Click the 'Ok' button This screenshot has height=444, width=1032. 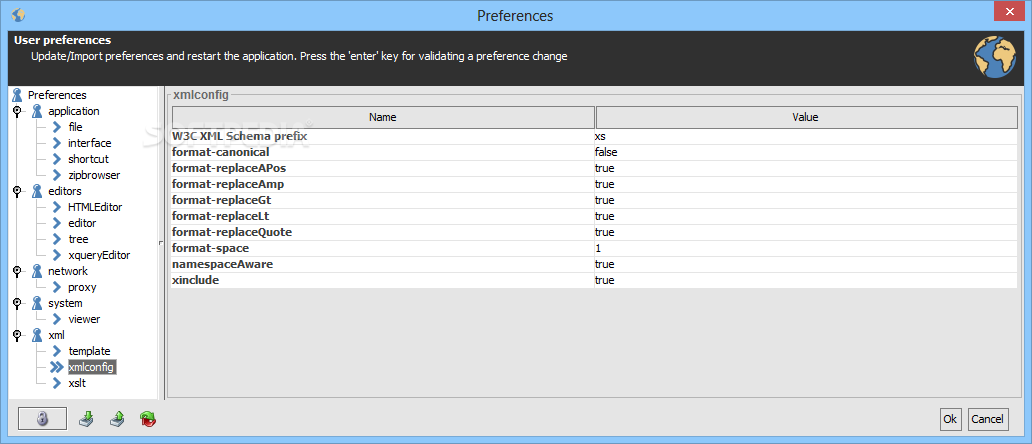(950, 419)
